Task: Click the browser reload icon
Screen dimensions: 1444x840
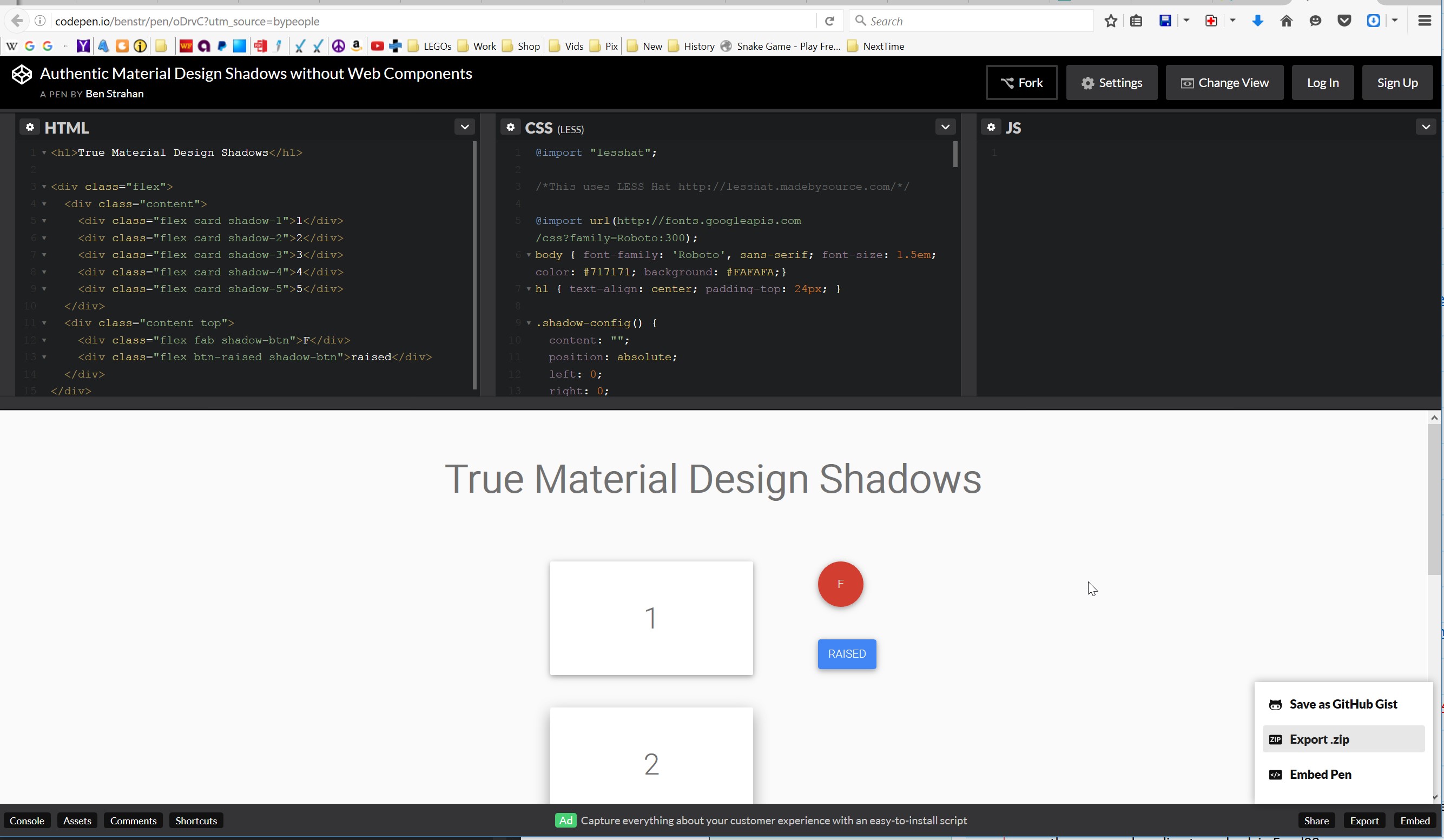Action: (829, 21)
